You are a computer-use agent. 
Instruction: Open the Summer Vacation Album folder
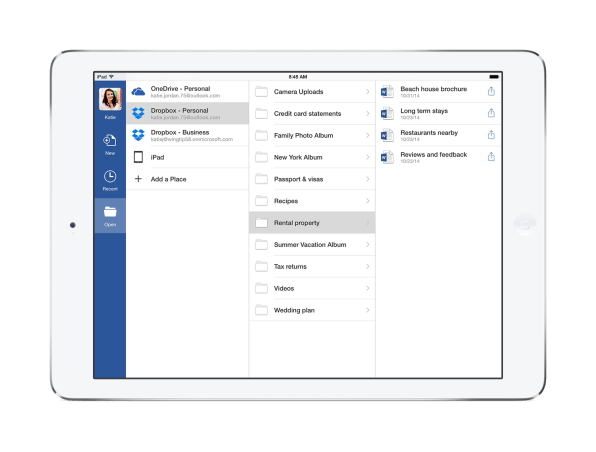(x=312, y=245)
